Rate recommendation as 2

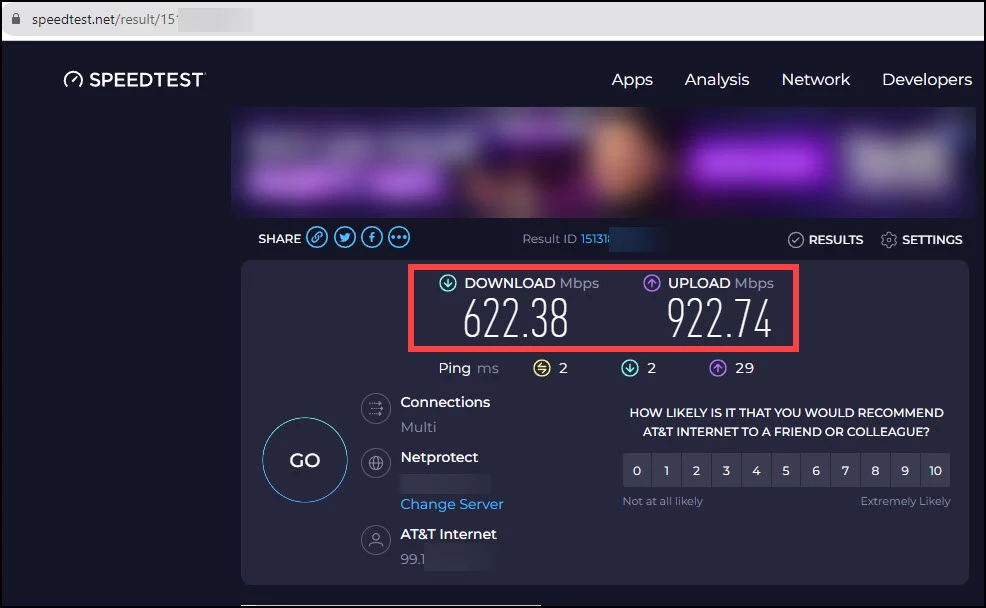[696, 470]
